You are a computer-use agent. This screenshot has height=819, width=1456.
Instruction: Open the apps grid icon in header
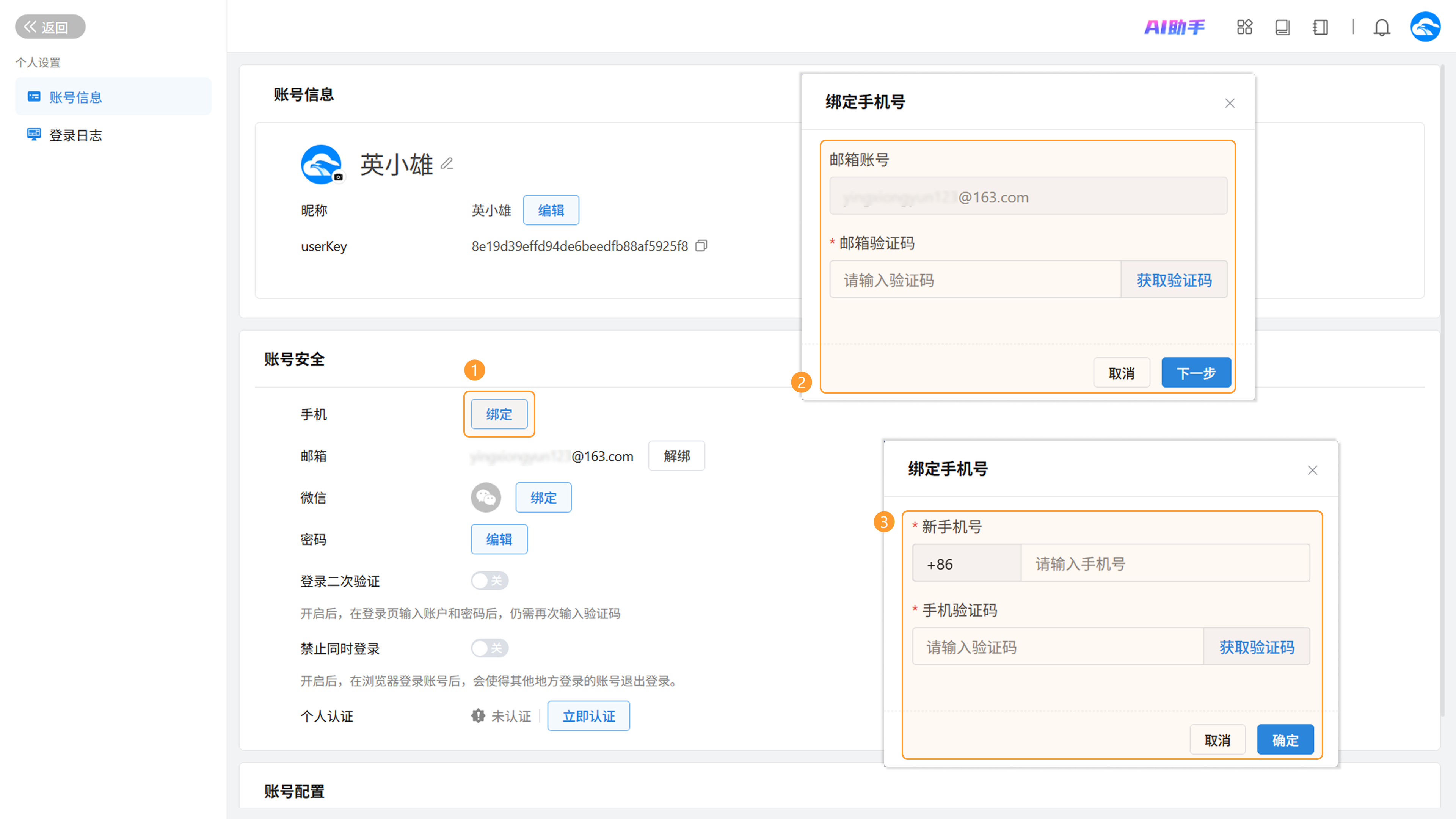pos(1244,27)
